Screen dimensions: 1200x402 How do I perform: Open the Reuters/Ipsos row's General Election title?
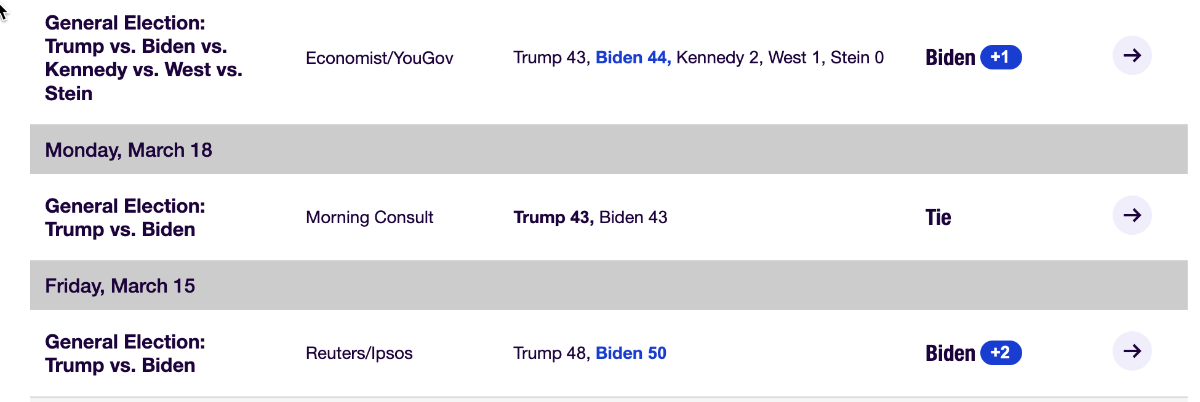(x=125, y=353)
